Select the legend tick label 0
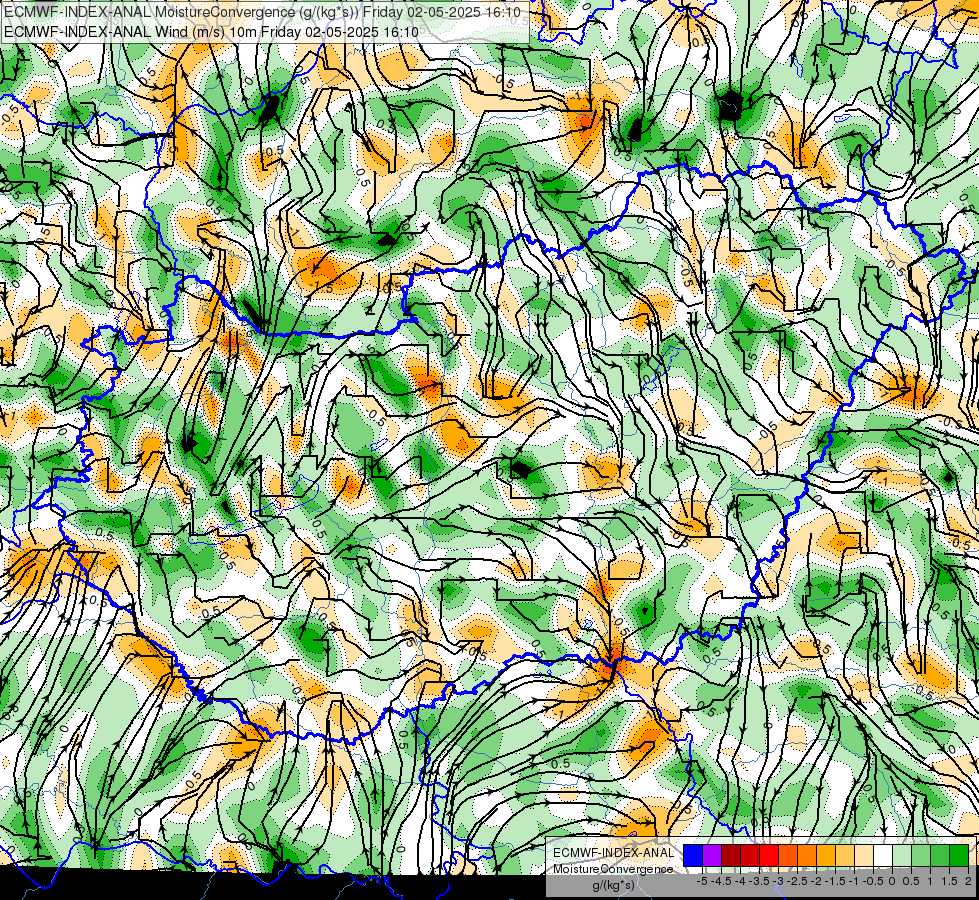This screenshot has width=979, height=900. (x=892, y=881)
